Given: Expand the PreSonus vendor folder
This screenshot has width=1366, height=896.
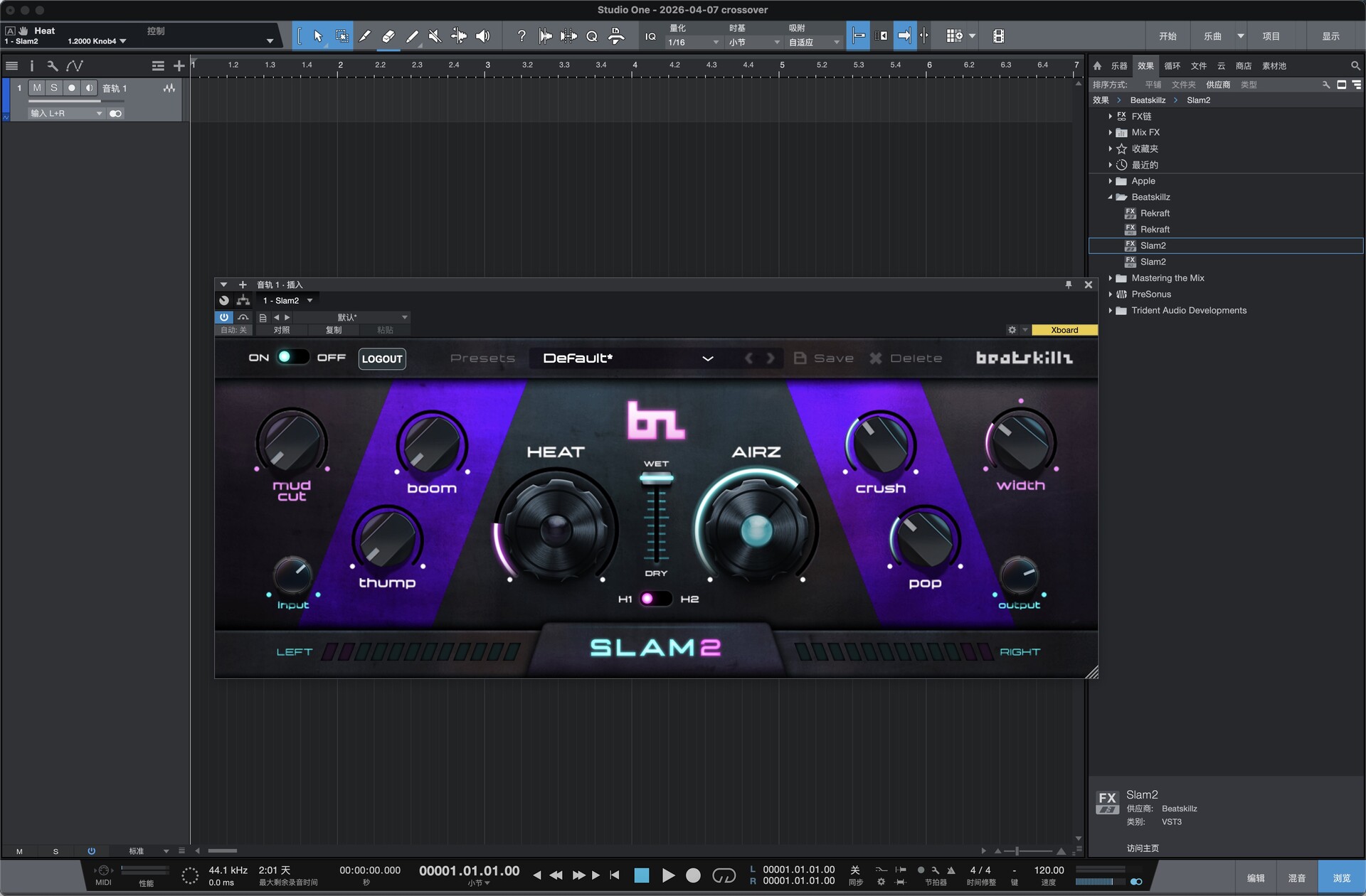Looking at the screenshot, I should pos(1110,294).
